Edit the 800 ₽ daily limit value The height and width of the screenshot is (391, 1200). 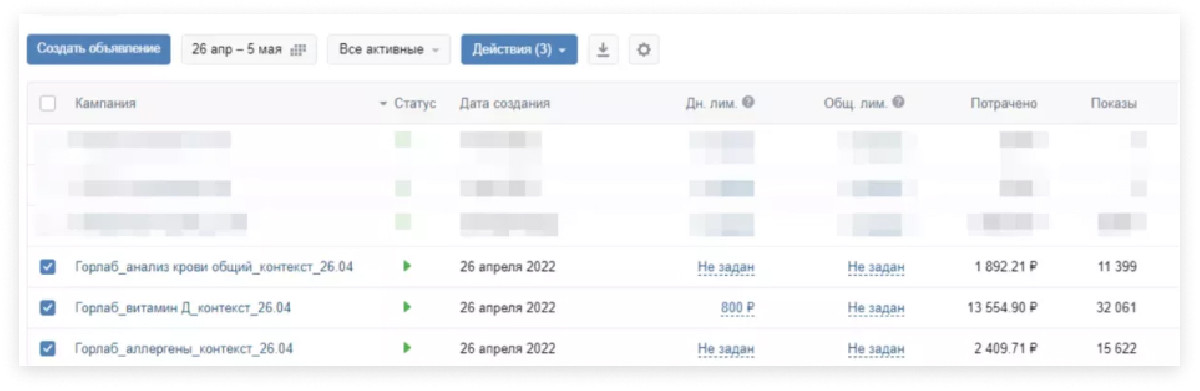pos(737,308)
